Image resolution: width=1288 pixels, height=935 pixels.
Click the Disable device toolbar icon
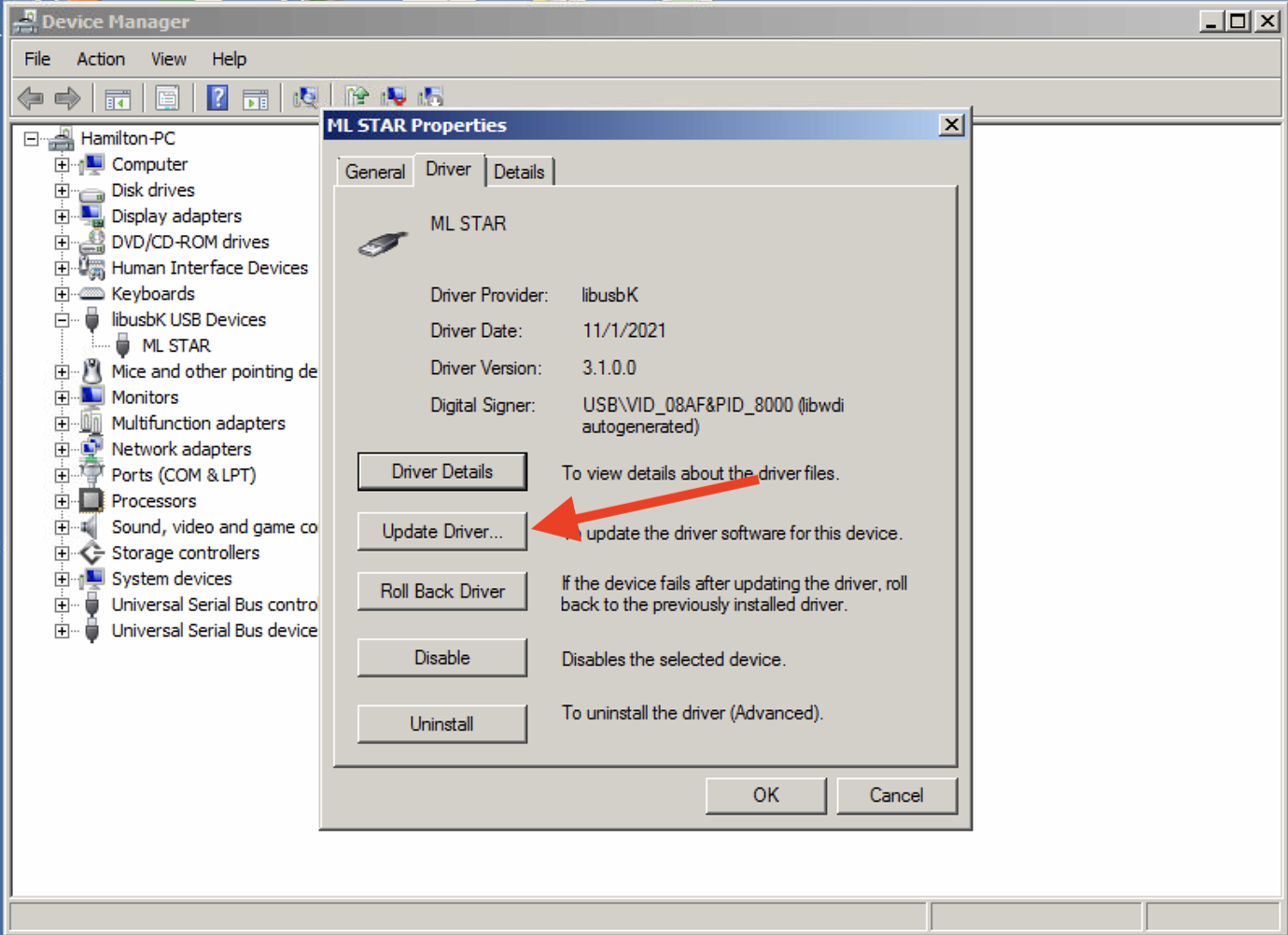430,96
